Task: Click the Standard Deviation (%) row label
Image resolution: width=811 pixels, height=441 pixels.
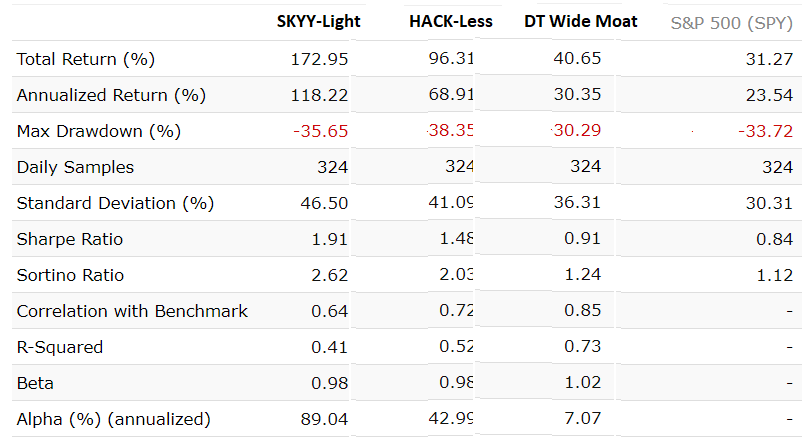Action: click(115, 203)
